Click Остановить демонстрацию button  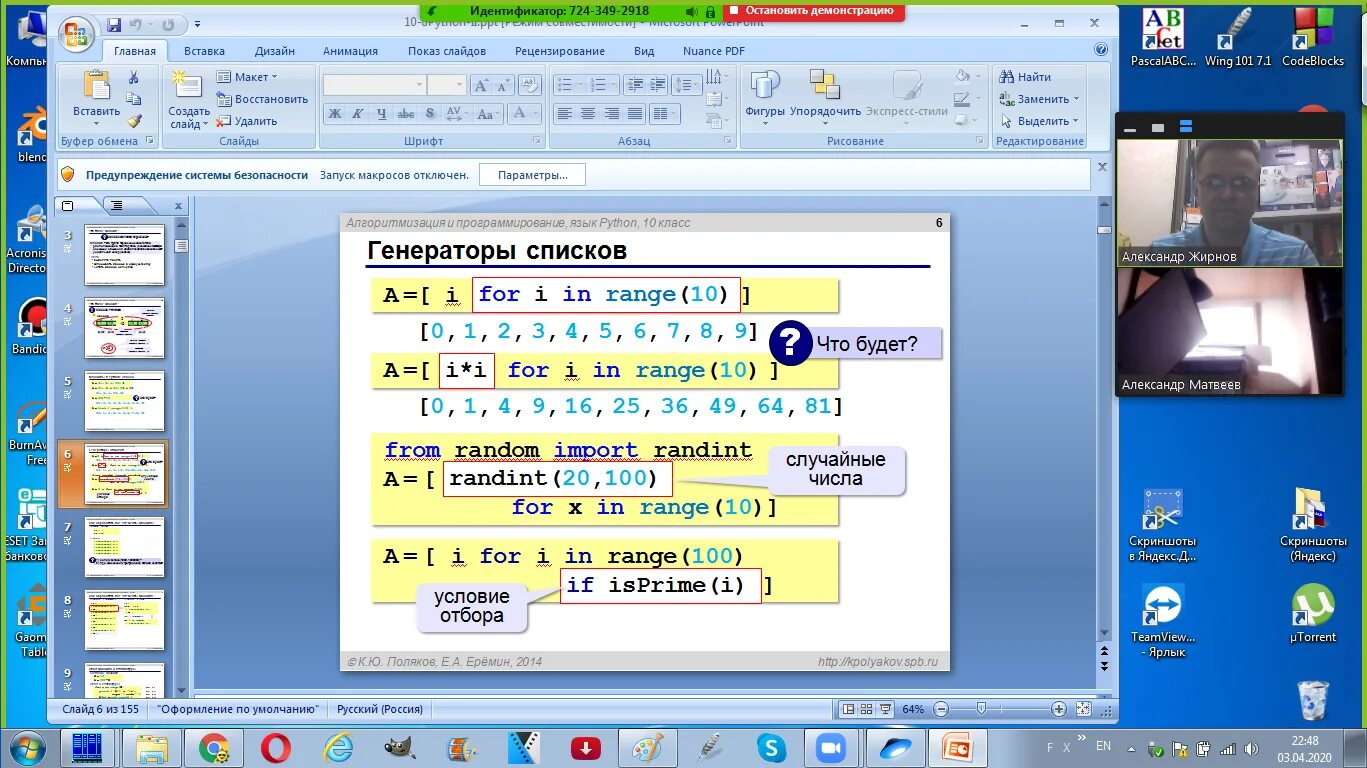click(x=813, y=10)
